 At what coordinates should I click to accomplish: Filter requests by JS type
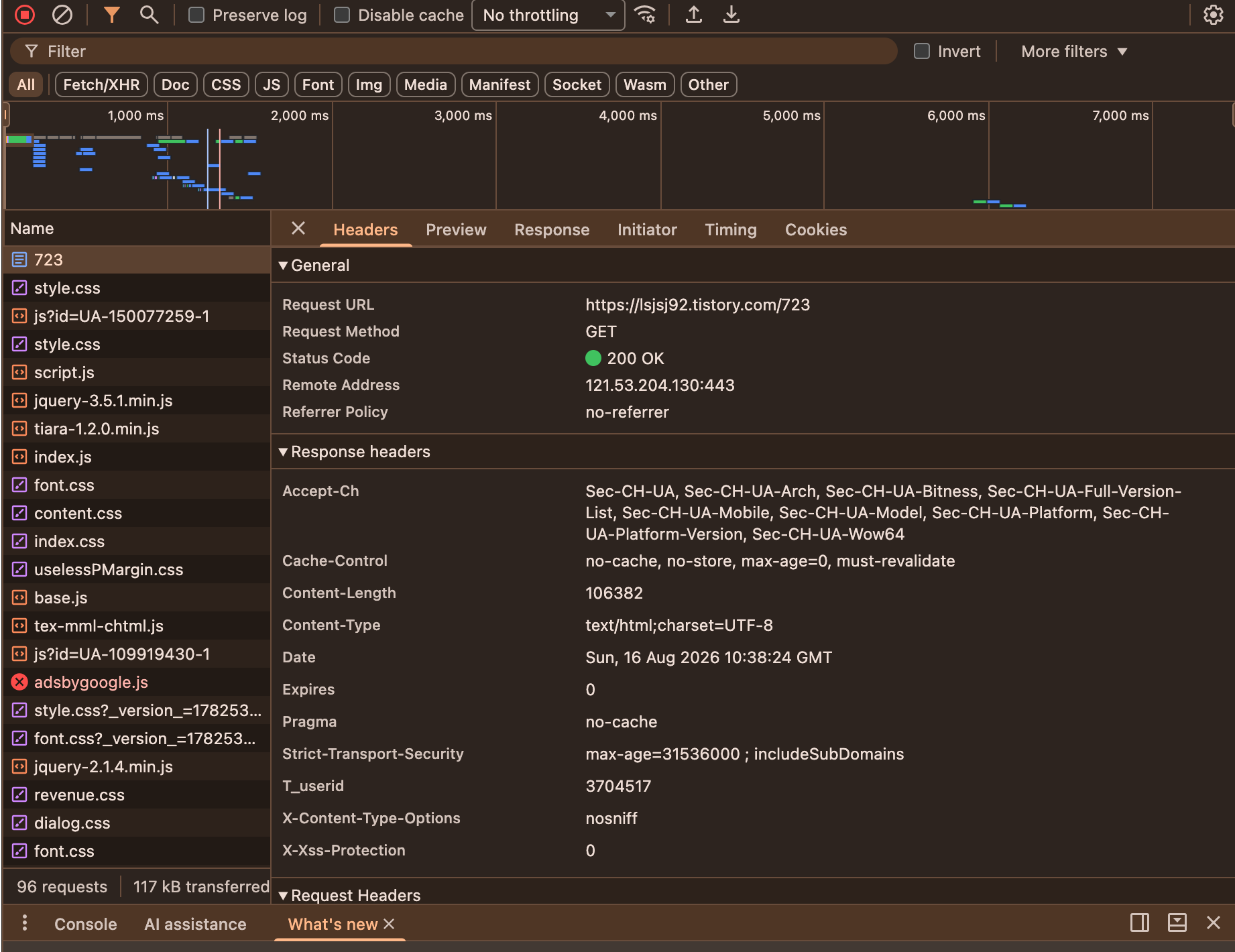click(272, 84)
